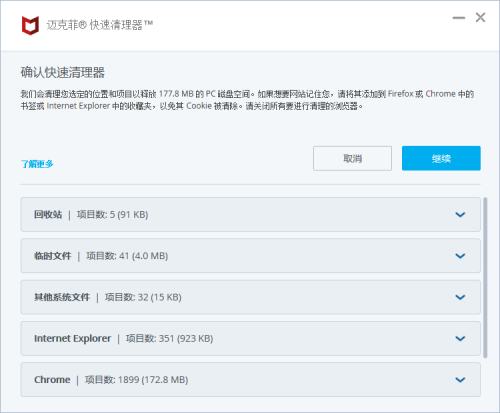Click 项目数: 41 (4.0 MB) text
The width and height of the screenshot is (500, 413).
[x=127, y=256]
